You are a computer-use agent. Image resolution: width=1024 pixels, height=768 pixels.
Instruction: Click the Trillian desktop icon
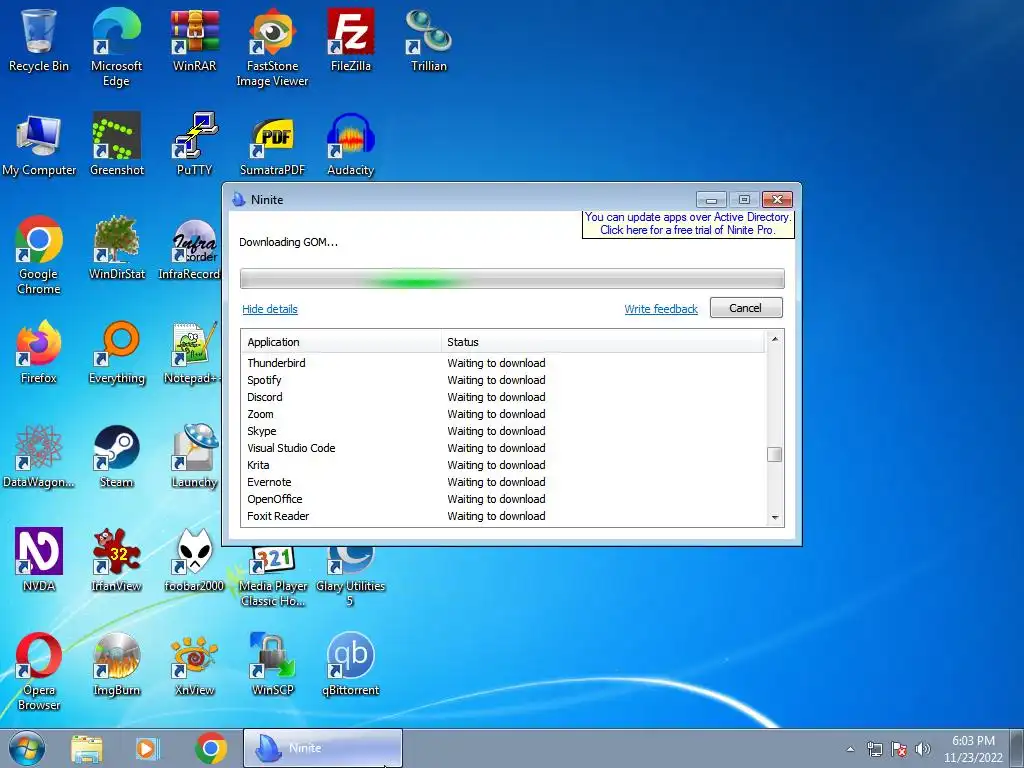(428, 40)
